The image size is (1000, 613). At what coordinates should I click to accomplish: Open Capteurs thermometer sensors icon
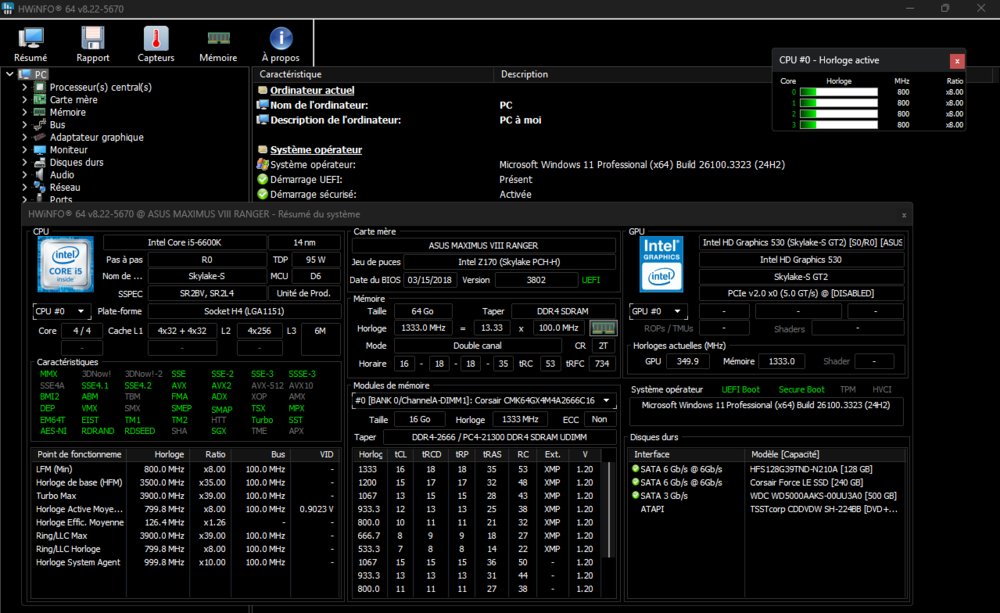(x=156, y=40)
